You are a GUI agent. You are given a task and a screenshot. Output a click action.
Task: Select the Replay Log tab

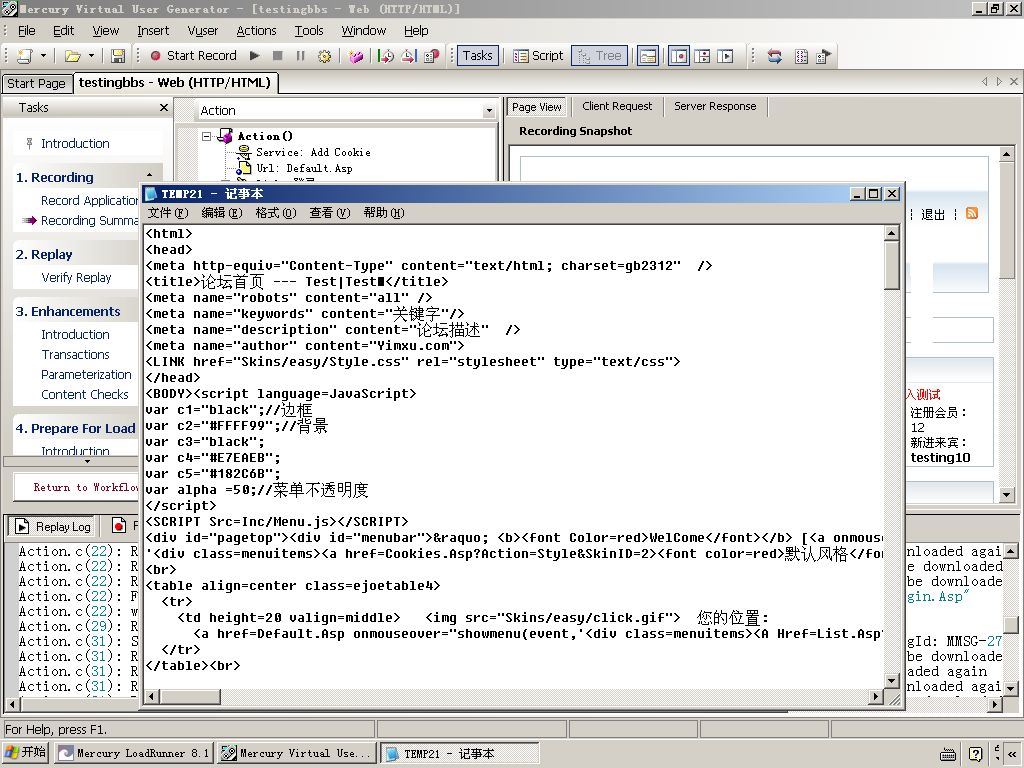(53, 526)
